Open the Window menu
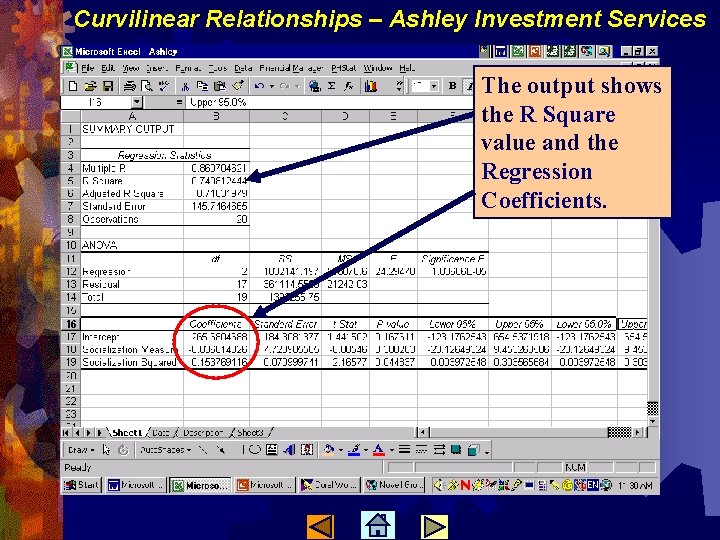This screenshot has width=720, height=540. click(377, 68)
